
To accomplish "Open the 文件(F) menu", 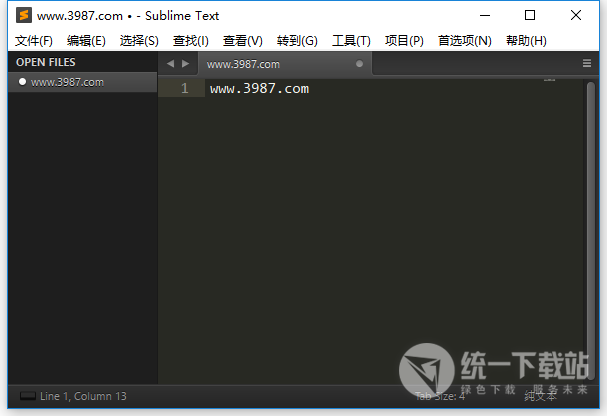I will click(34, 41).
